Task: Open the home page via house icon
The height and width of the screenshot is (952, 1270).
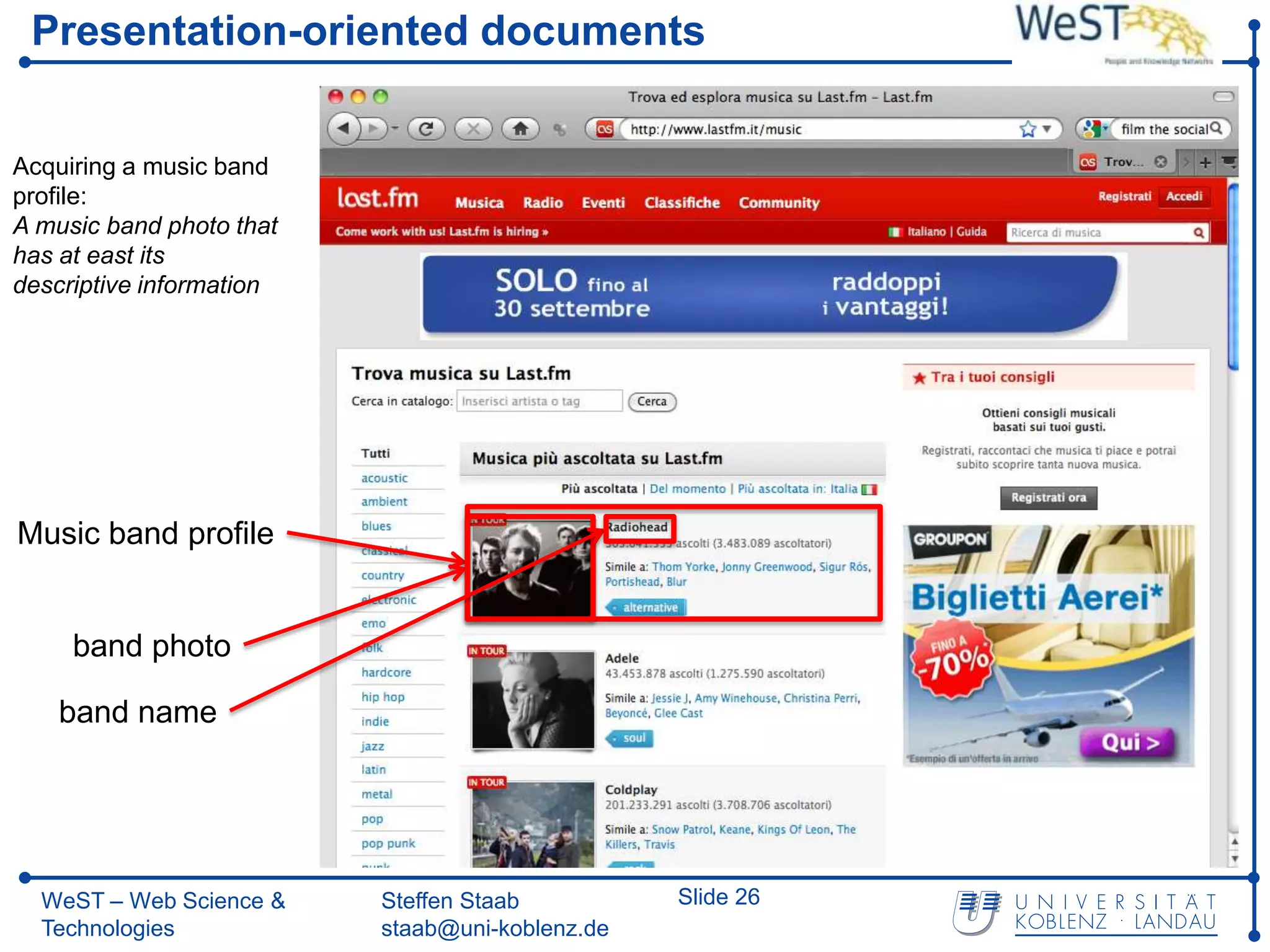Action: point(520,129)
